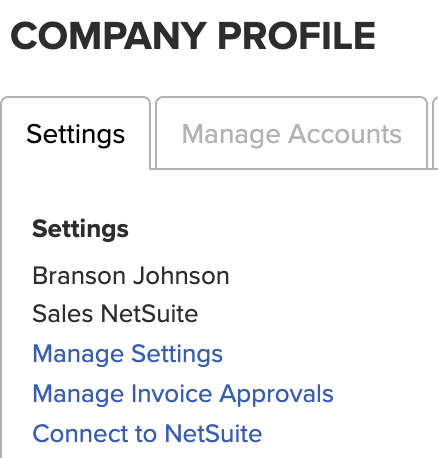Click the Connect to NetSuite link
This screenshot has height=458, width=438.
point(147,433)
